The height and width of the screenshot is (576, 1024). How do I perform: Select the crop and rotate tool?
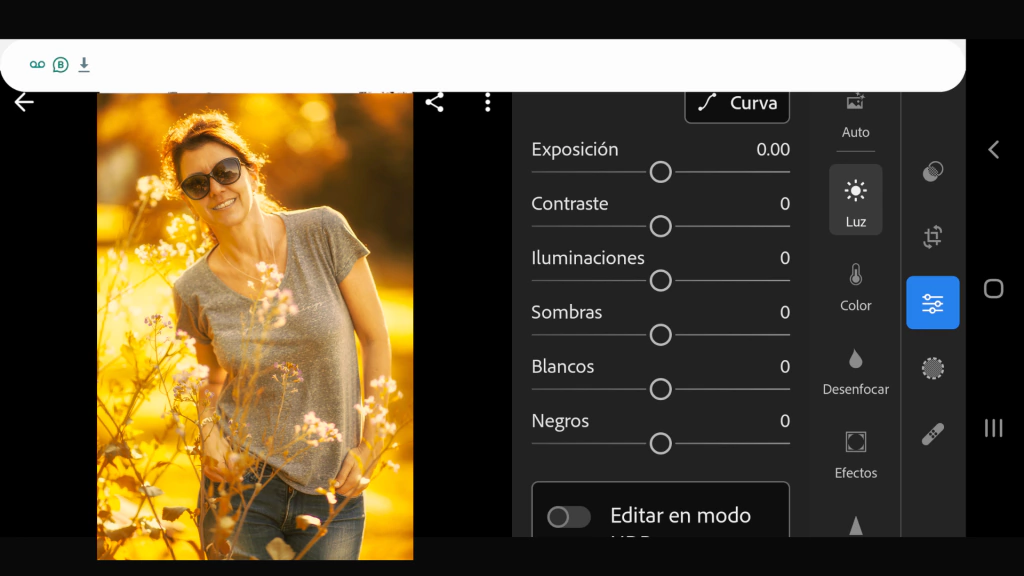tap(932, 237)
